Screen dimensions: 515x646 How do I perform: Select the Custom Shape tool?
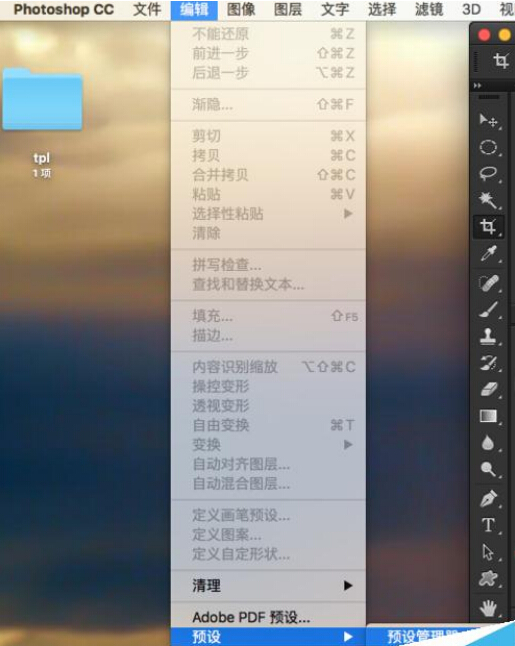click(488, 579)
